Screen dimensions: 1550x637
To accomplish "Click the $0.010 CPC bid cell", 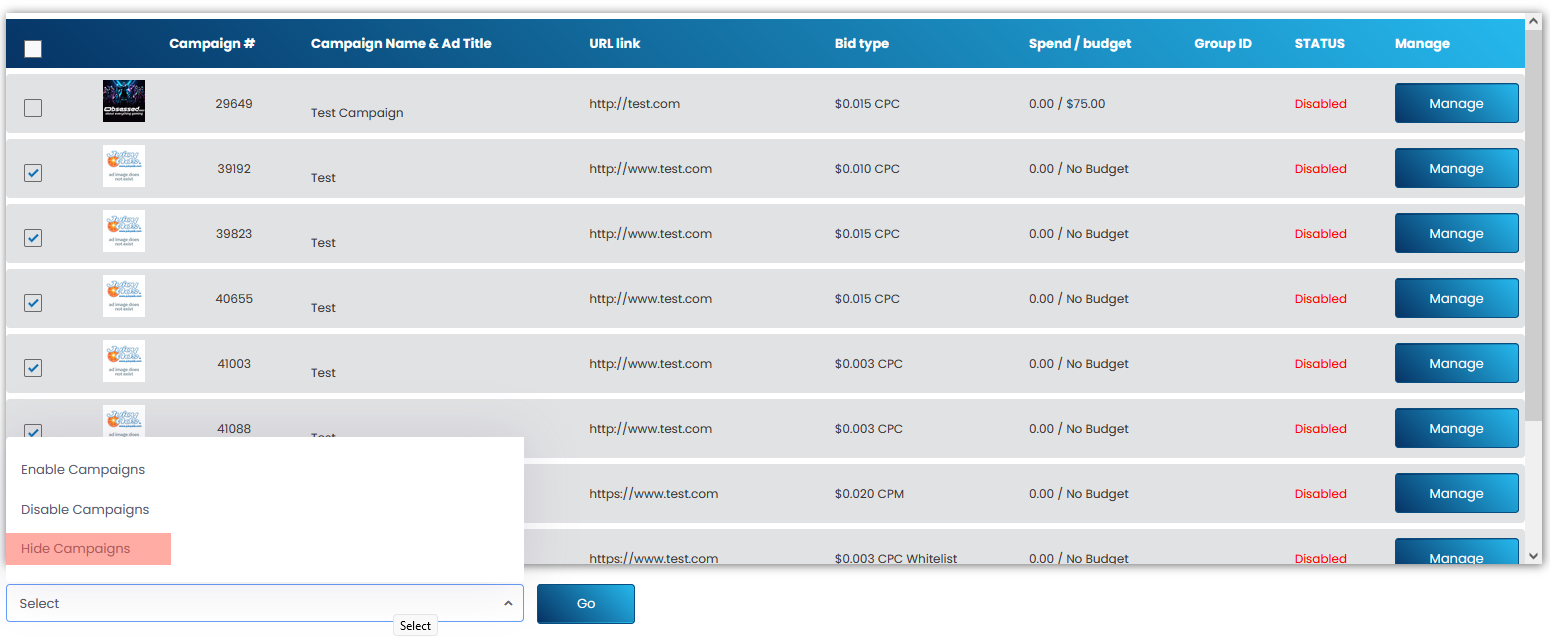I will tap(867, 169).
